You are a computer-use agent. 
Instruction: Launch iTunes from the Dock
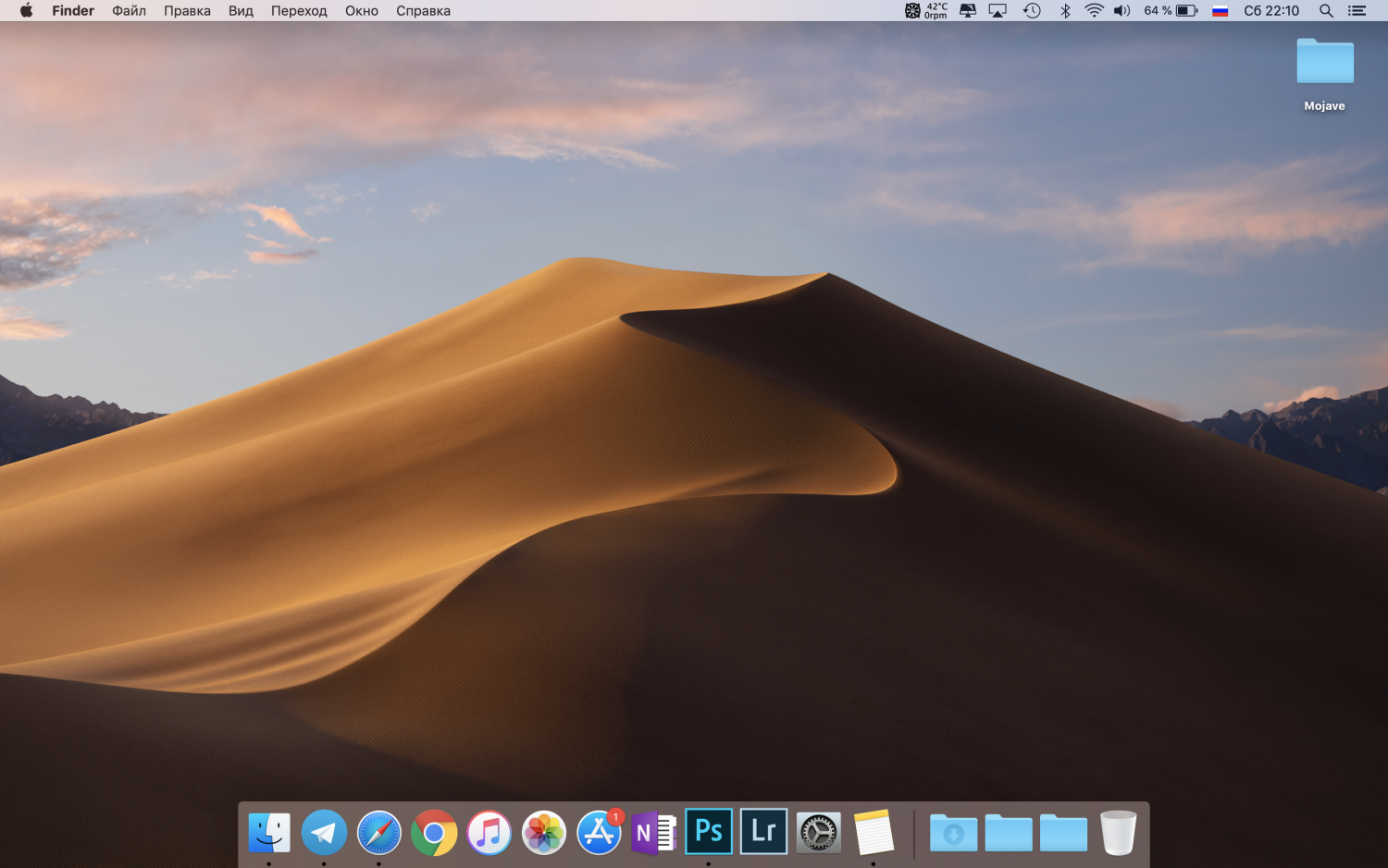[490, 832]
